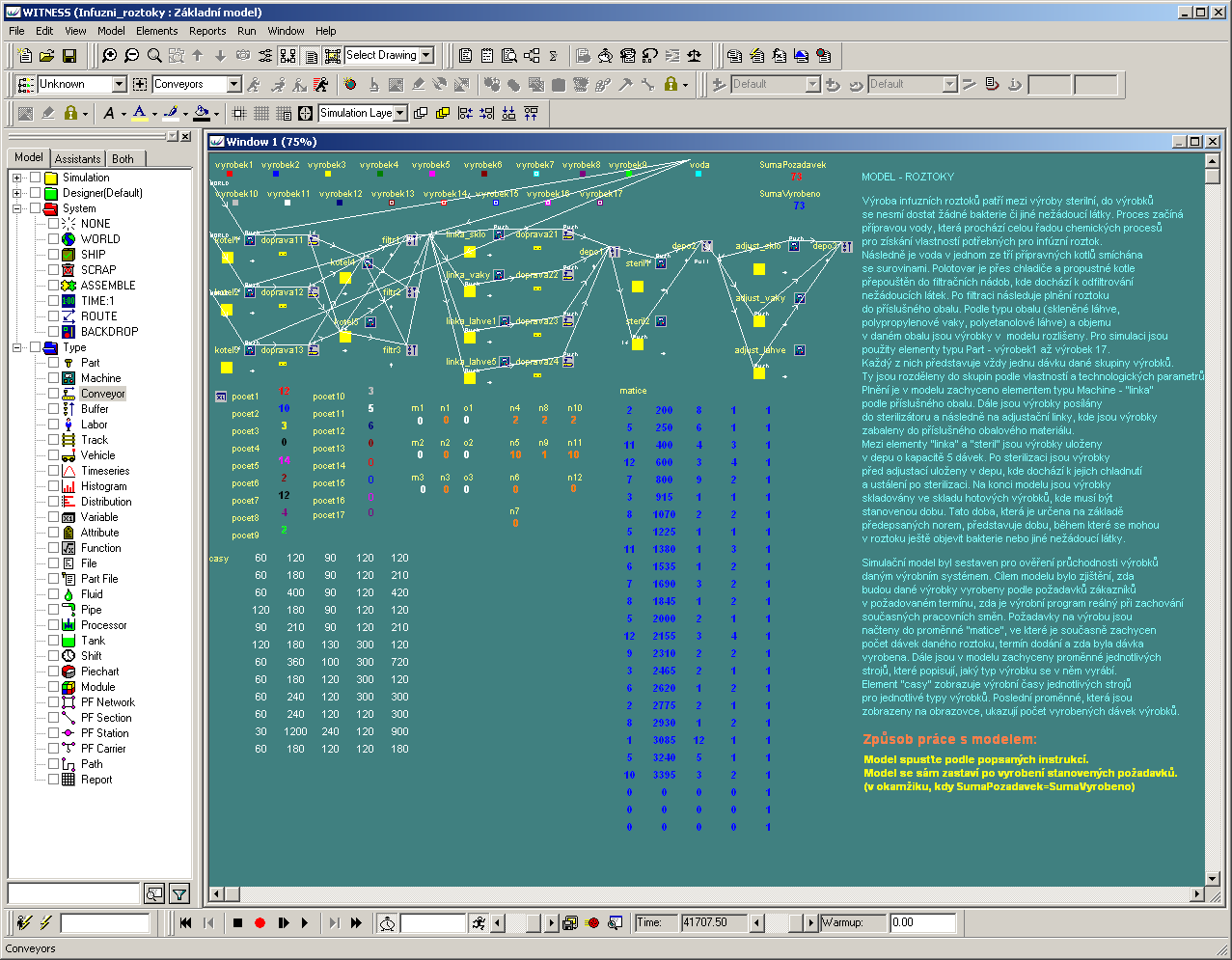Click the search icon beside tree filter box
The height and width of the screenshot is (960, 1232).
point(154,893)
